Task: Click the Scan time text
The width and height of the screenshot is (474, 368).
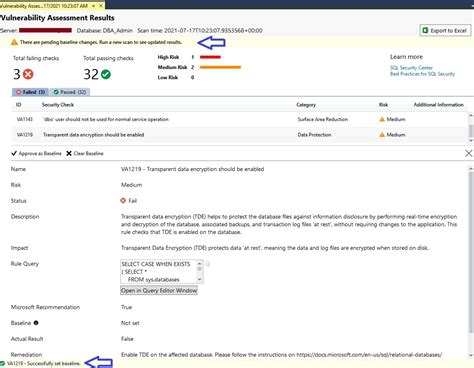Action: click(x=200, y=30)
